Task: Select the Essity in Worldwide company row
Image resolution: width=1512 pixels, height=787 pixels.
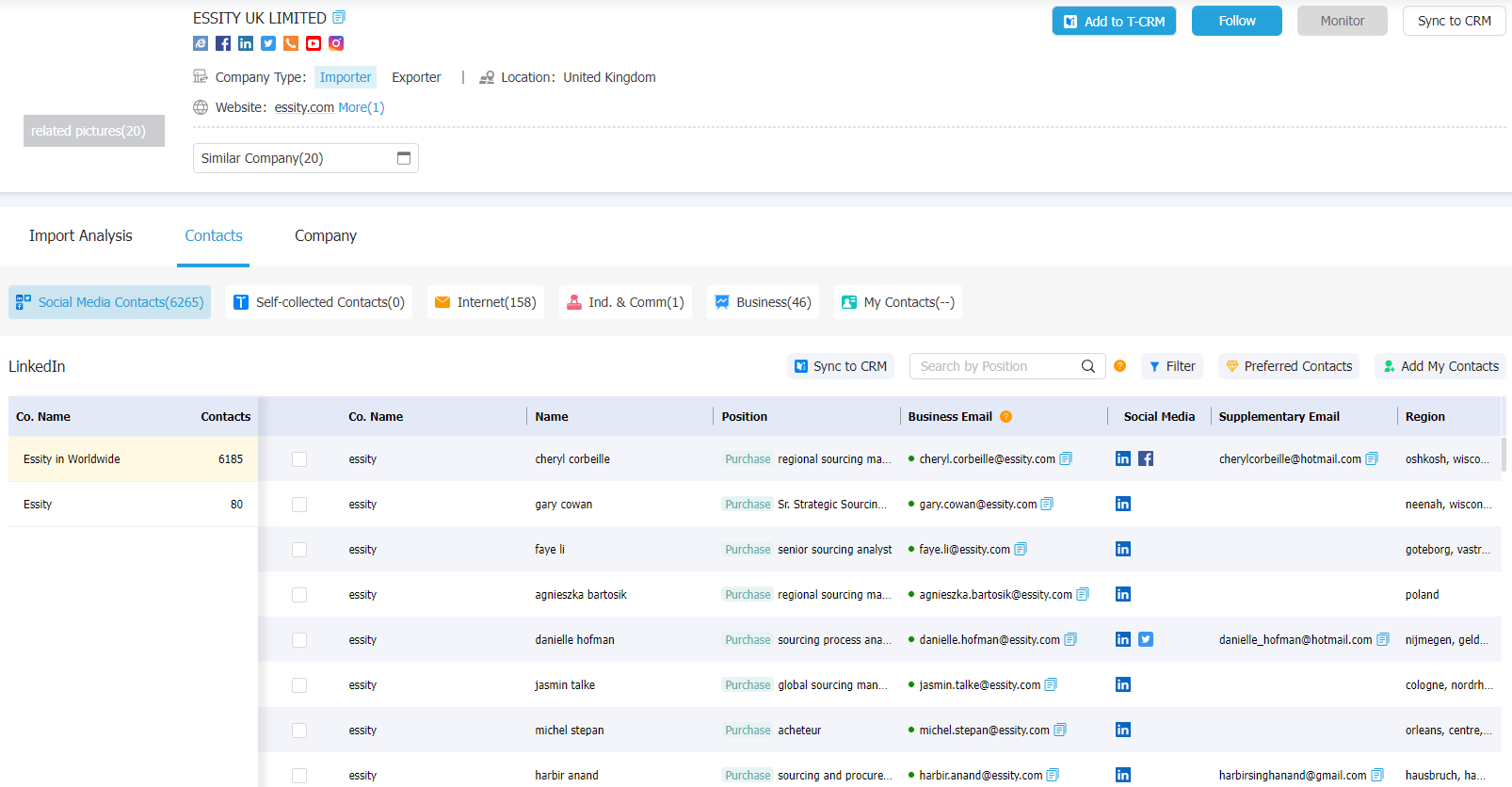Action: tap(134, 459)
